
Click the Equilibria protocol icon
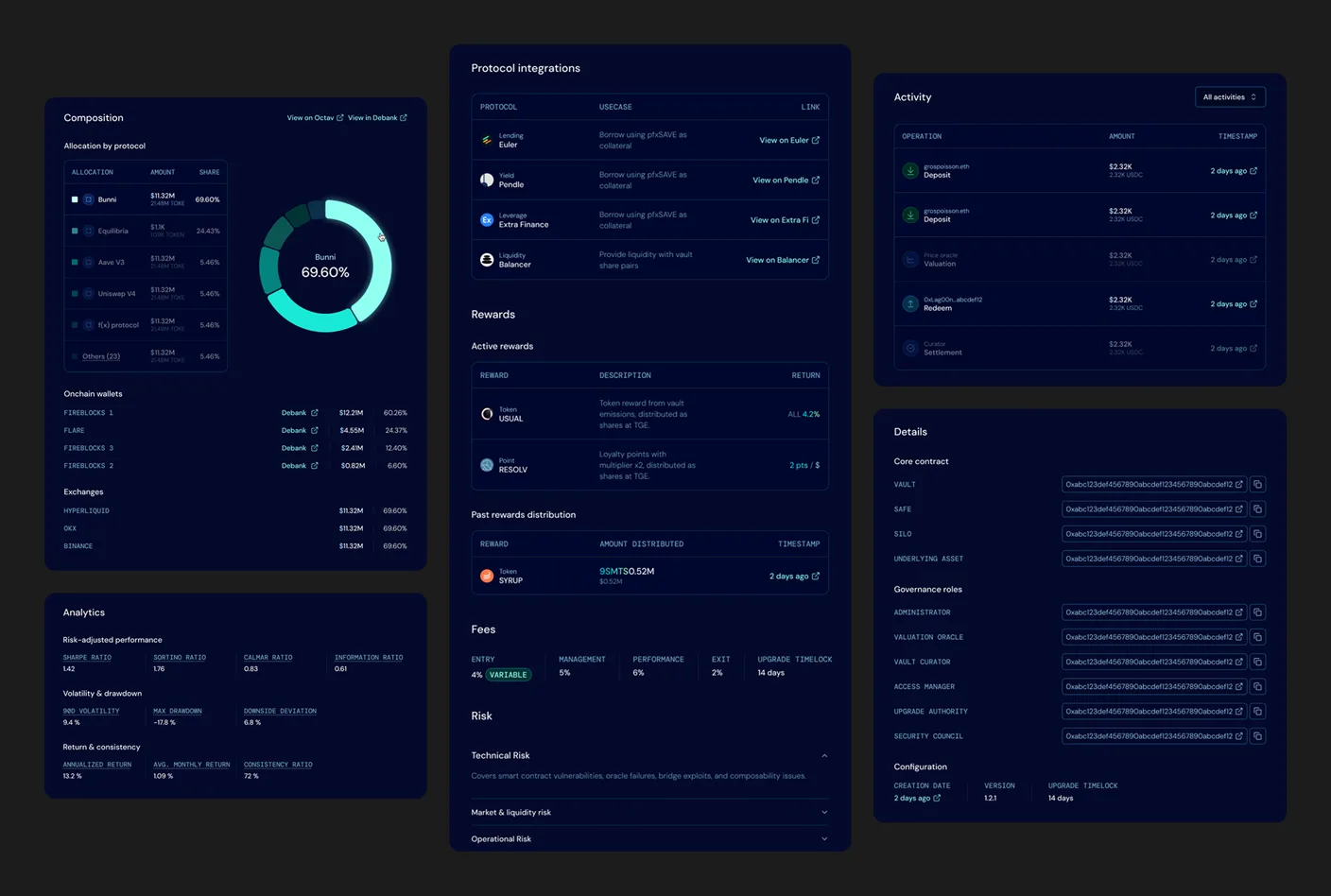[x=88, y=231]
